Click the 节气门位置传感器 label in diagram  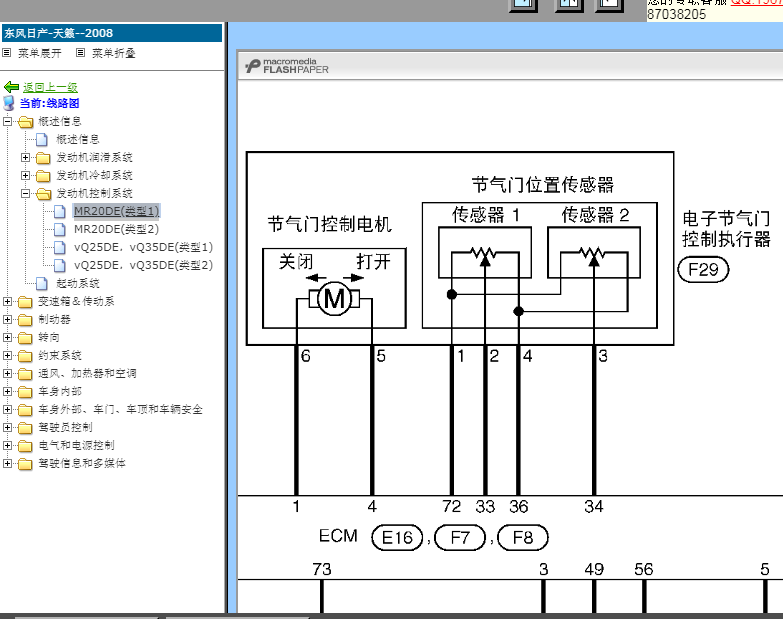coord(542,185)
